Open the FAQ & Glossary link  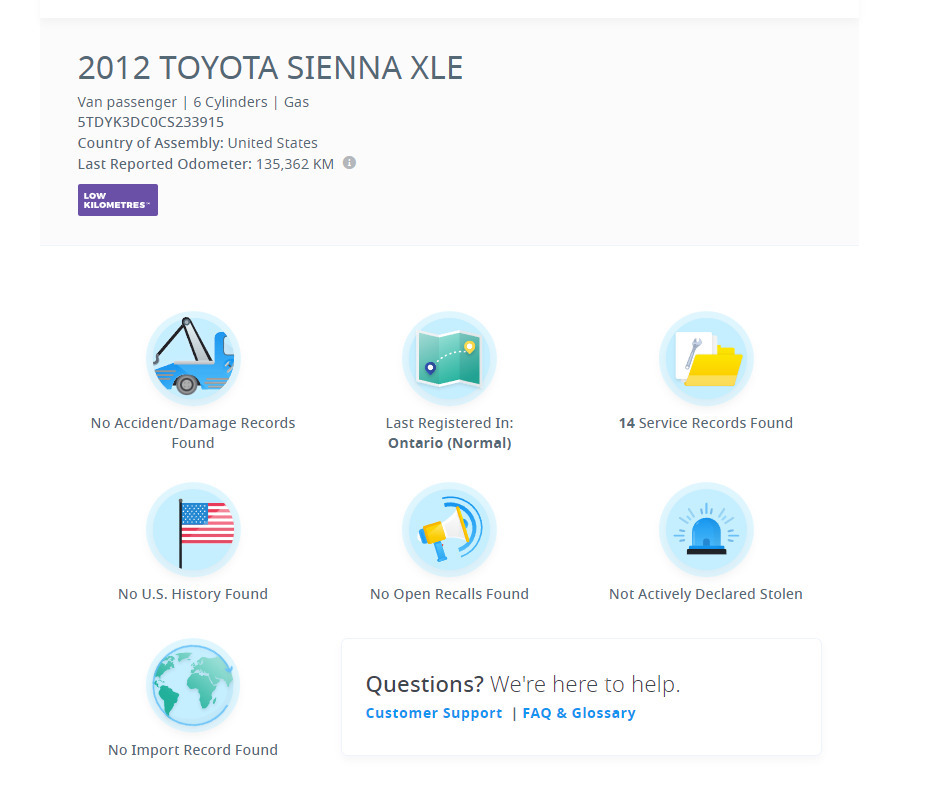(579, 713)
